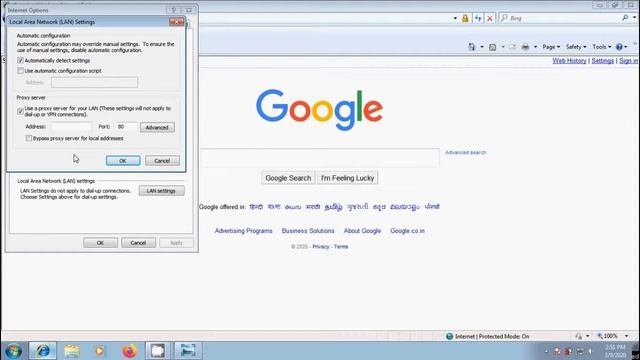Open the Tools menu
Screen dimensions: 640x360
pos(602,47)
